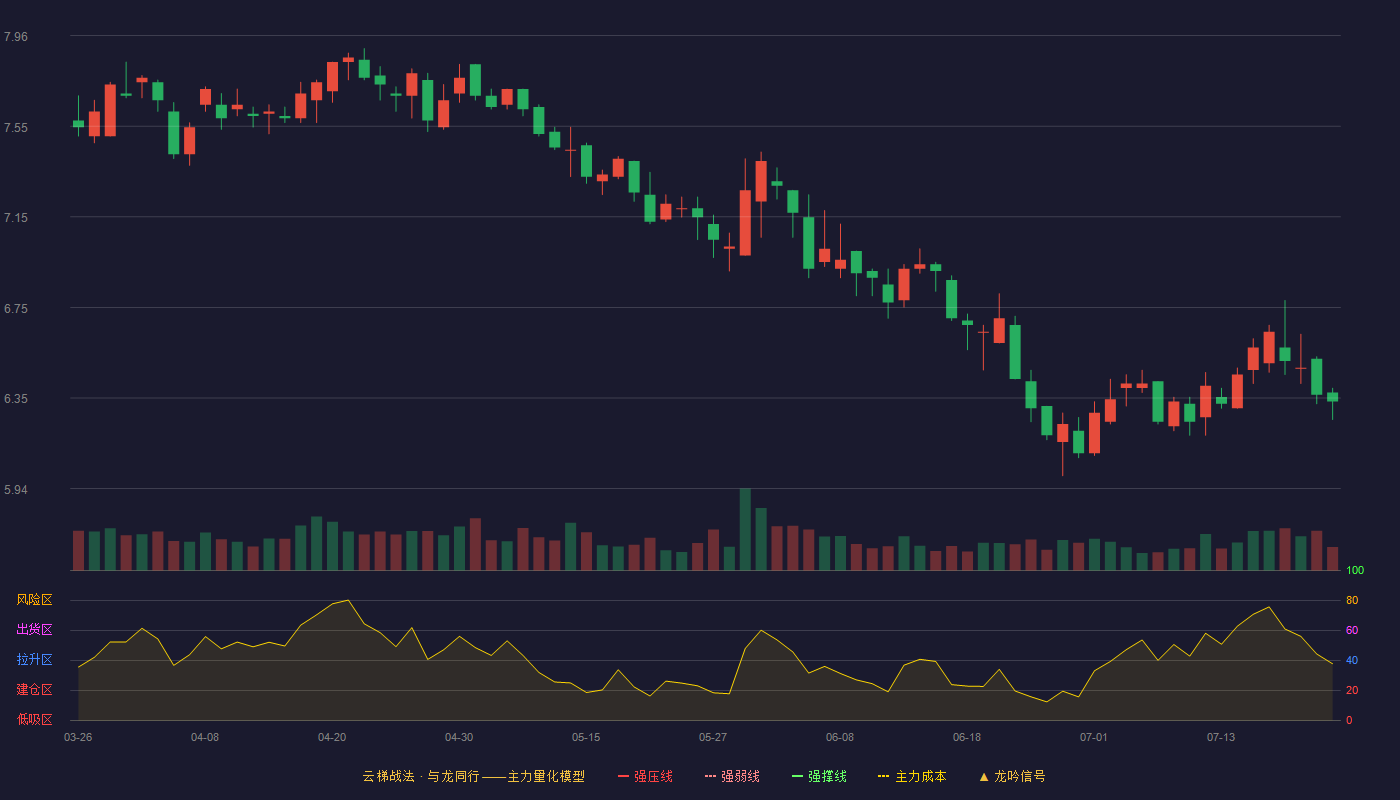The width and height of the screenshot is (1400, 800).
Task: Click the 20 indicator scale value
Action: tap(1352, 691)
